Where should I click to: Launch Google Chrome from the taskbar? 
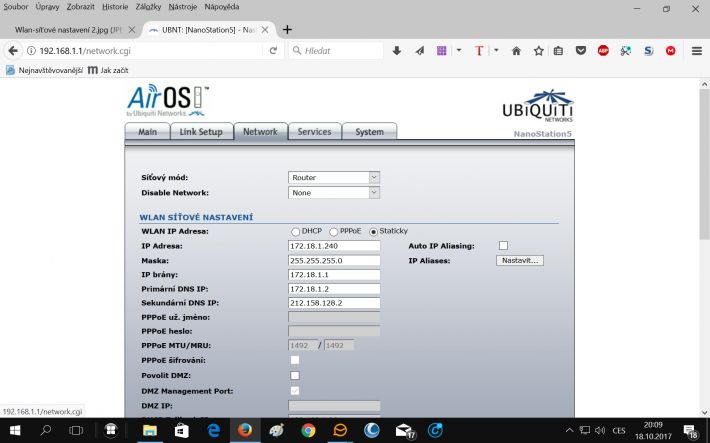point(308,430)
